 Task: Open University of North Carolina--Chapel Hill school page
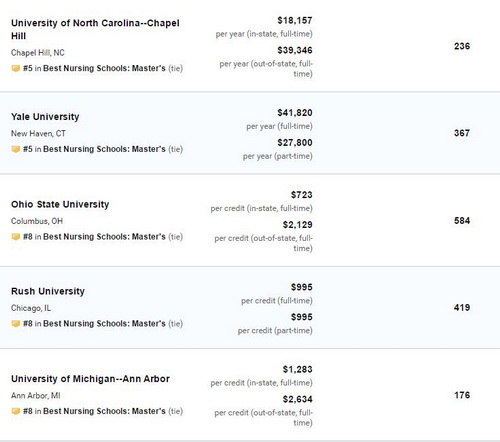pos(95,29)
